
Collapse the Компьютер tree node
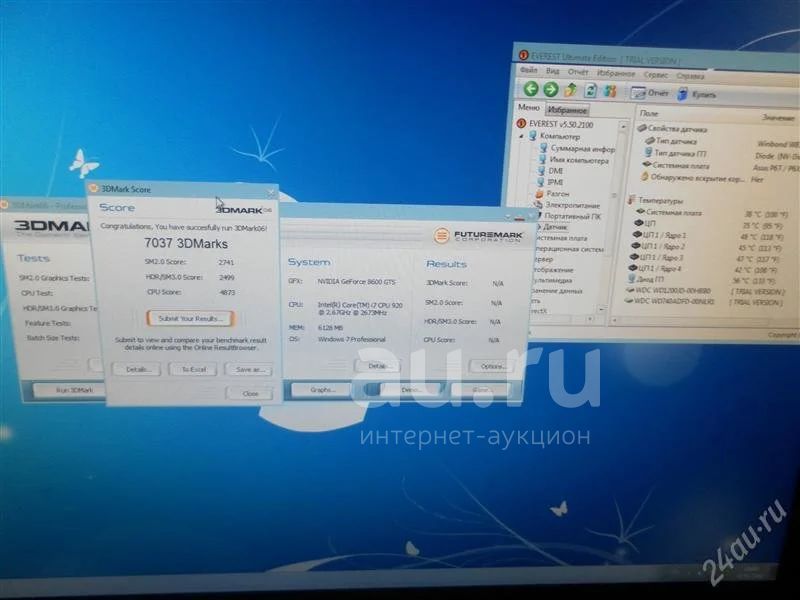[521, 136]
